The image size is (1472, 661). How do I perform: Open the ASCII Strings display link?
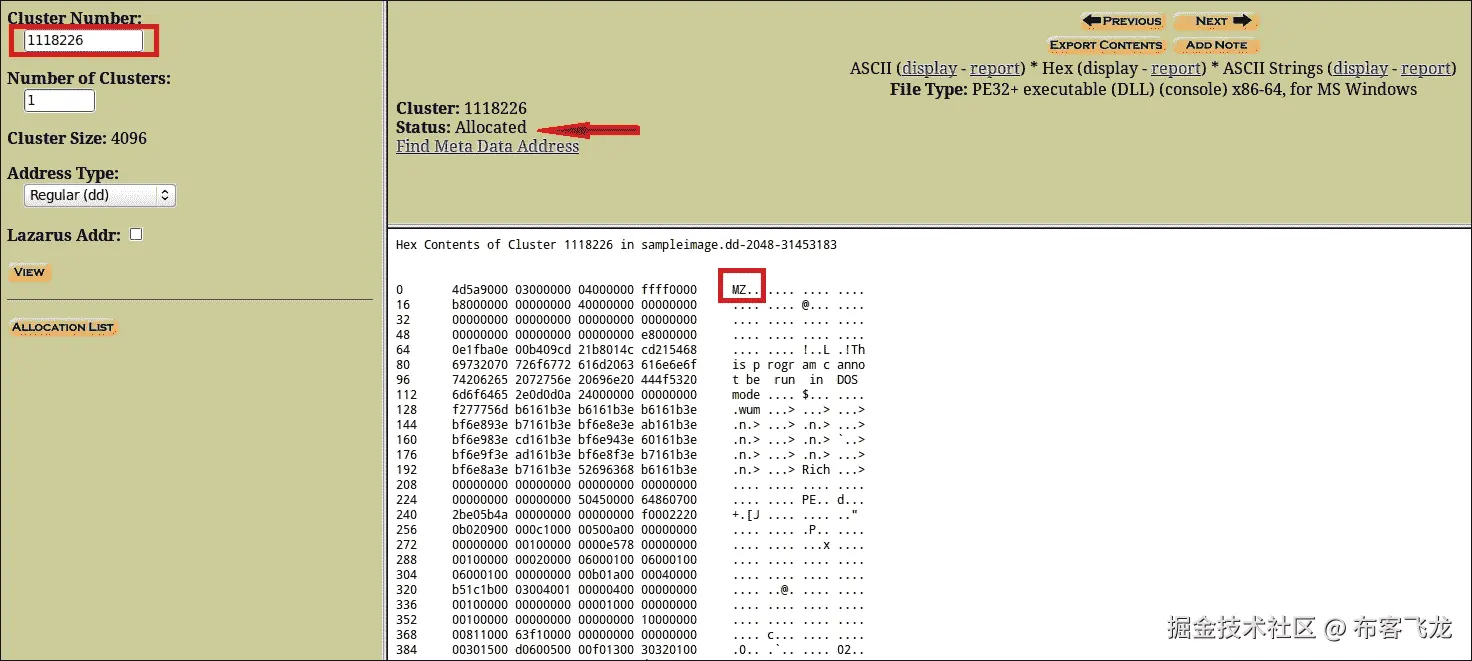tap(1360, 68)
